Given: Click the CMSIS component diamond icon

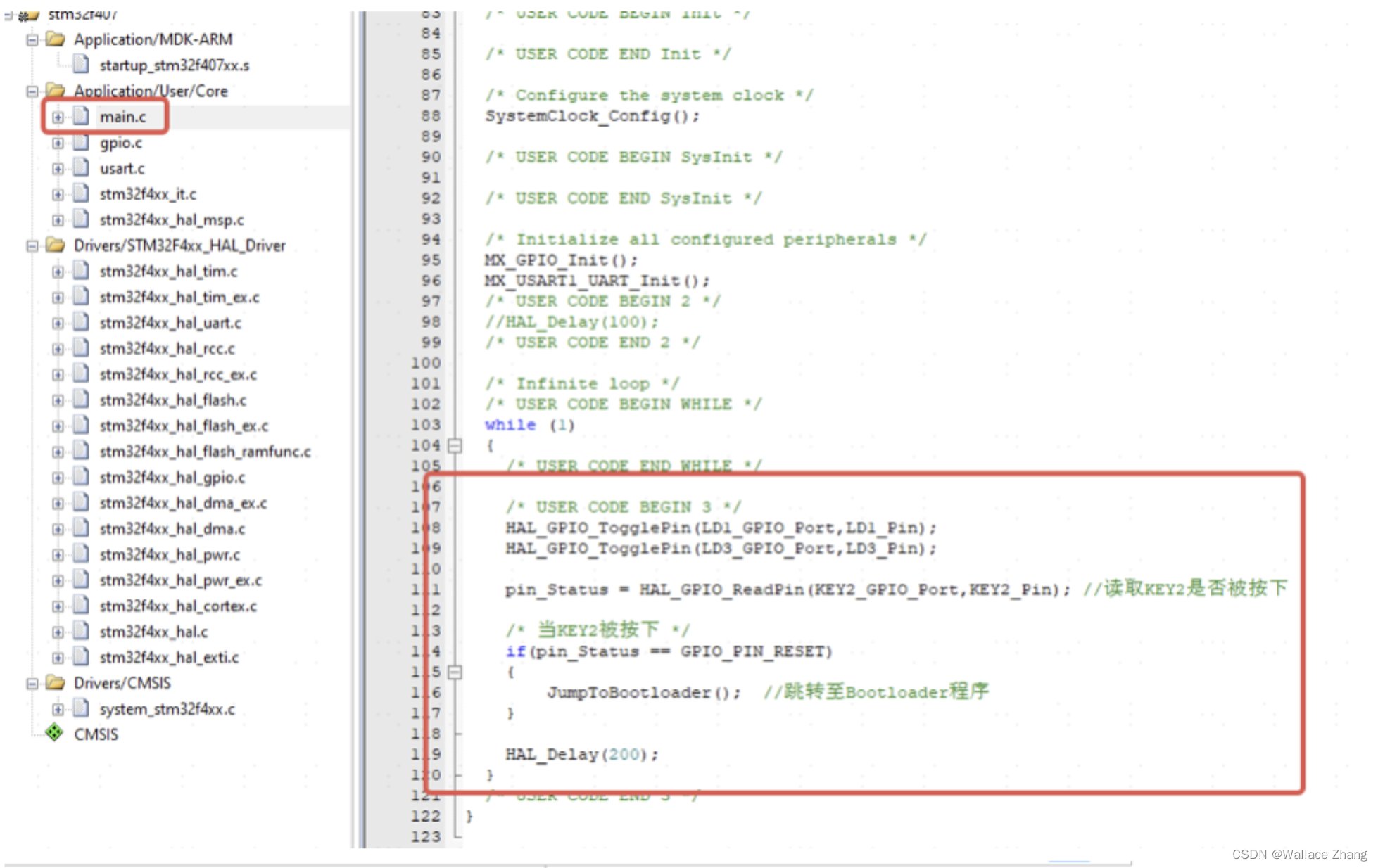Looking at the screenshot, I should tap(56, 734).
